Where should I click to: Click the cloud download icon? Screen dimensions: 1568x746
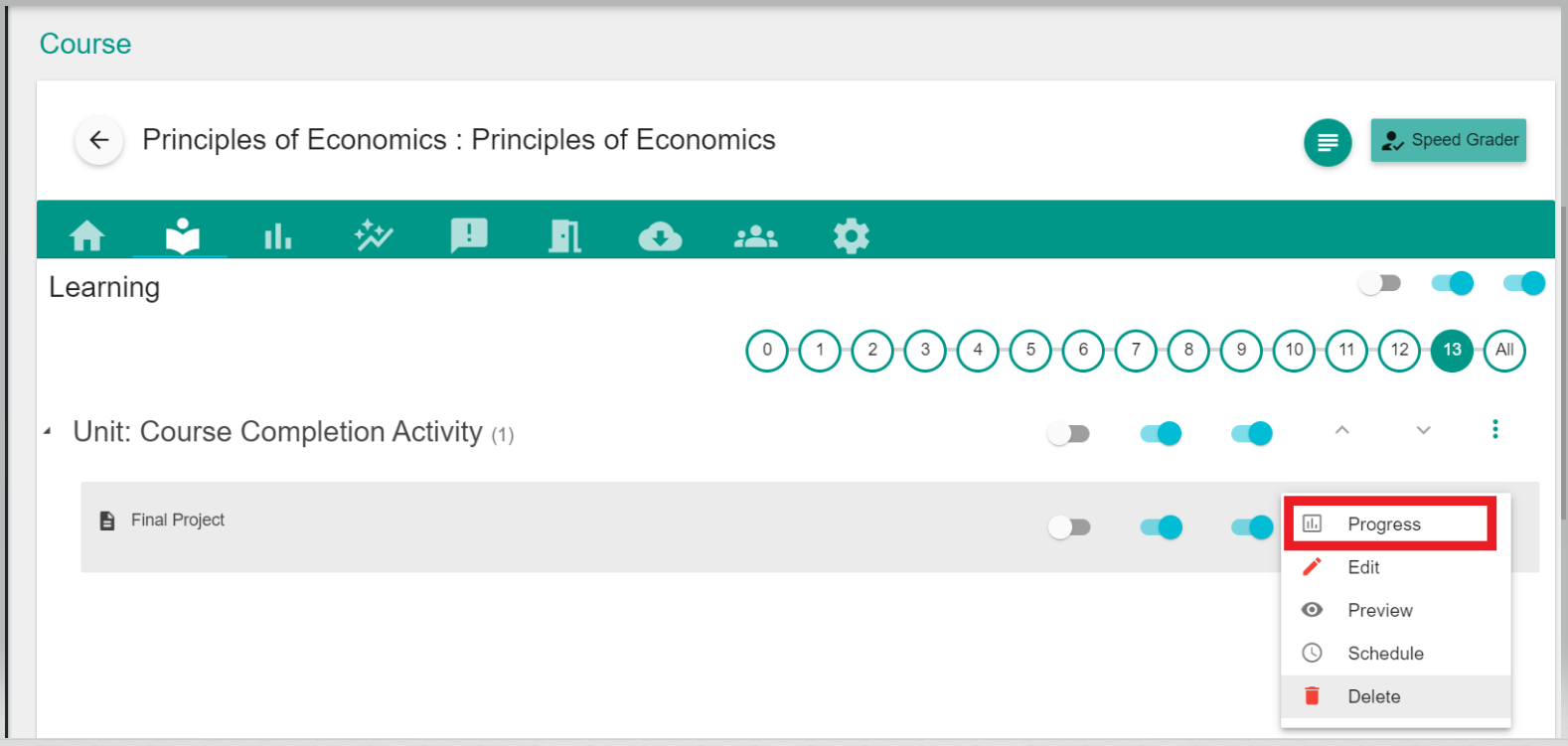[x=660, y=235]
